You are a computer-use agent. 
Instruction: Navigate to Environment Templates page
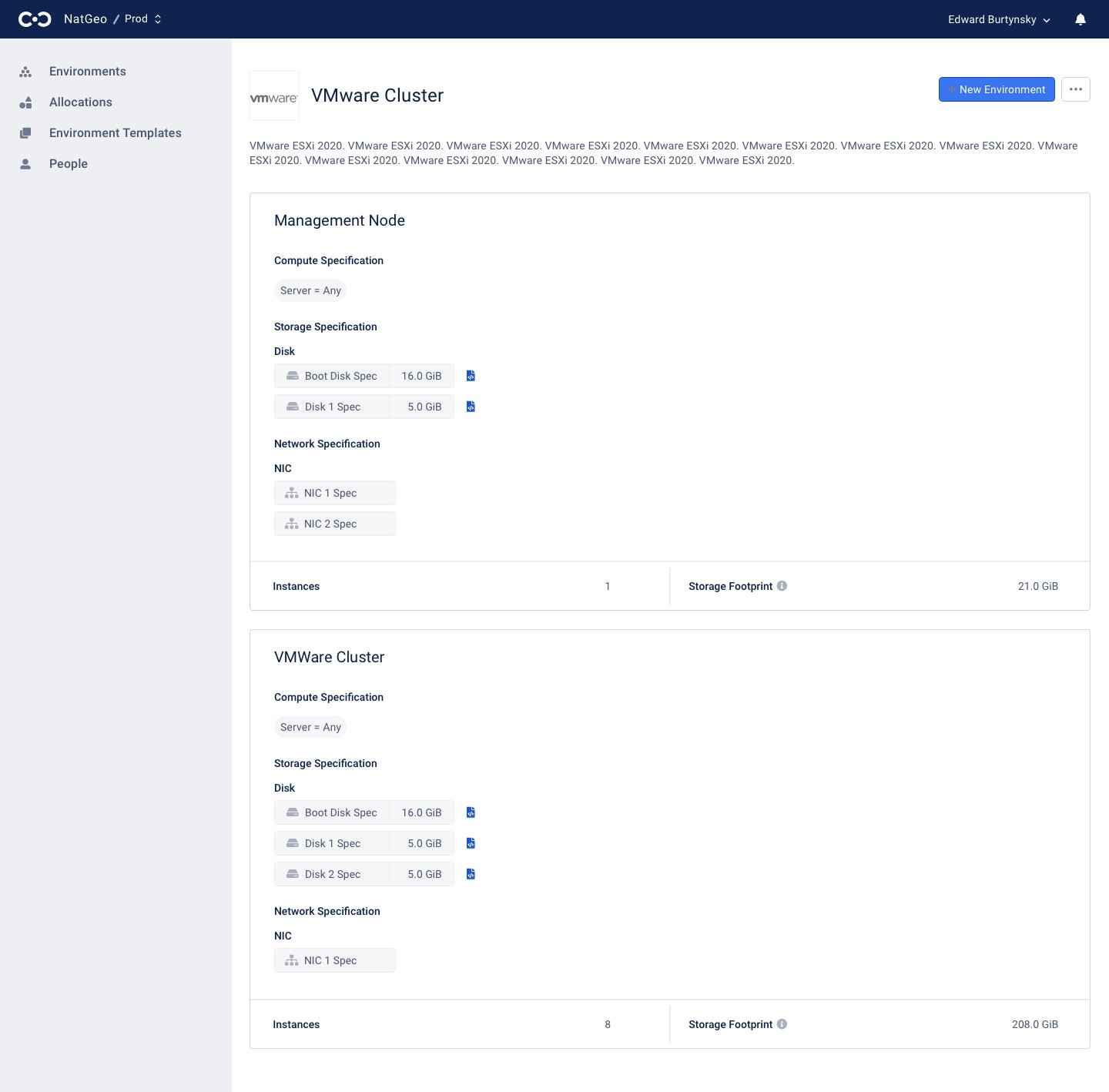115,133
